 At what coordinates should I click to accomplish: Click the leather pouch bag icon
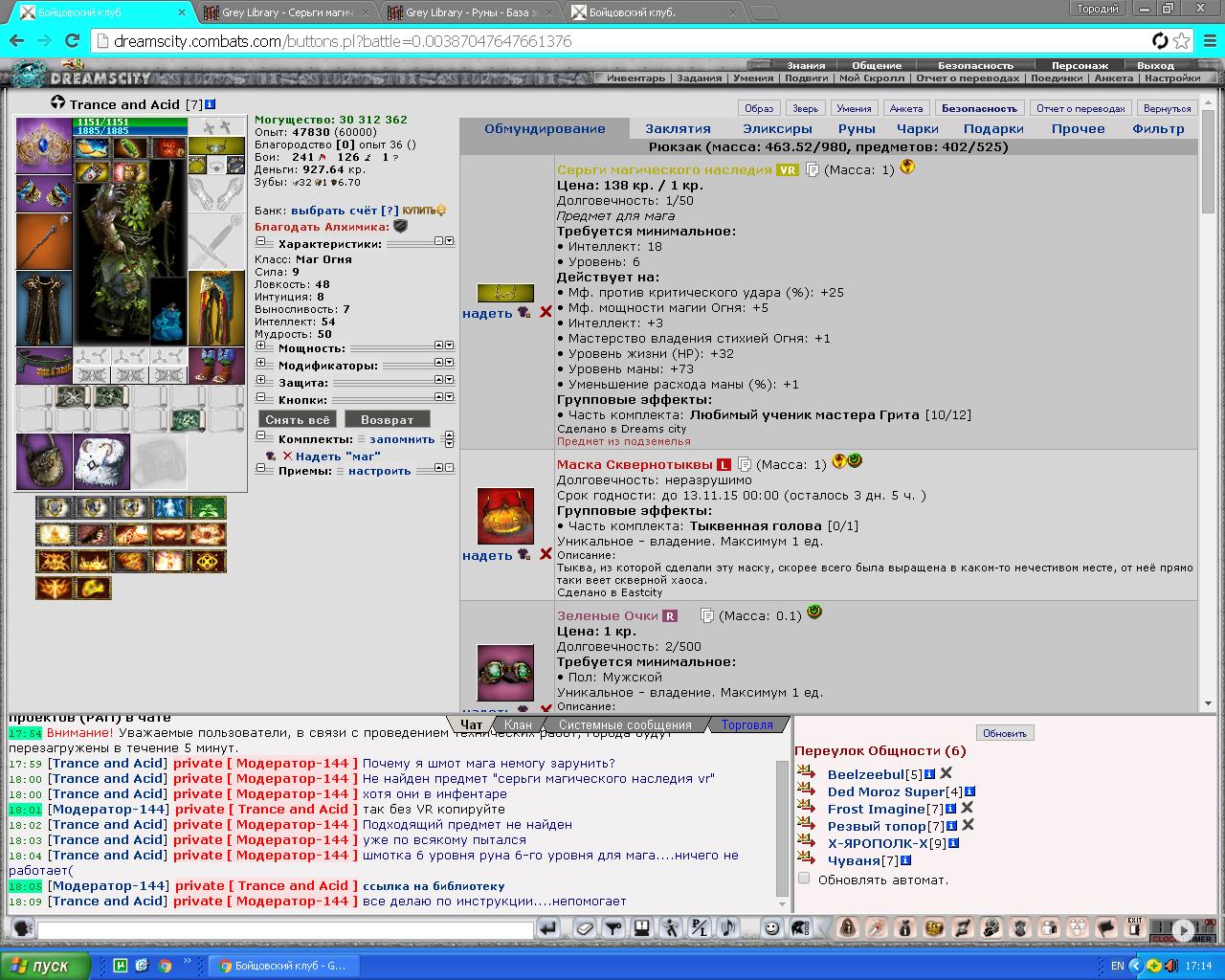pyautogui.click(x=44, y=461)
